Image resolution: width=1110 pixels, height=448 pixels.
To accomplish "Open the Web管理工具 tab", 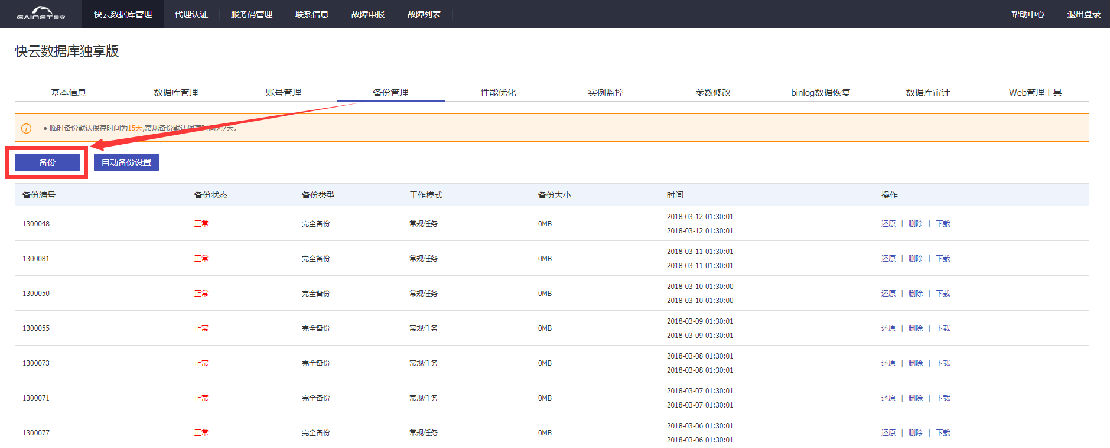I will coord(1035,92).
